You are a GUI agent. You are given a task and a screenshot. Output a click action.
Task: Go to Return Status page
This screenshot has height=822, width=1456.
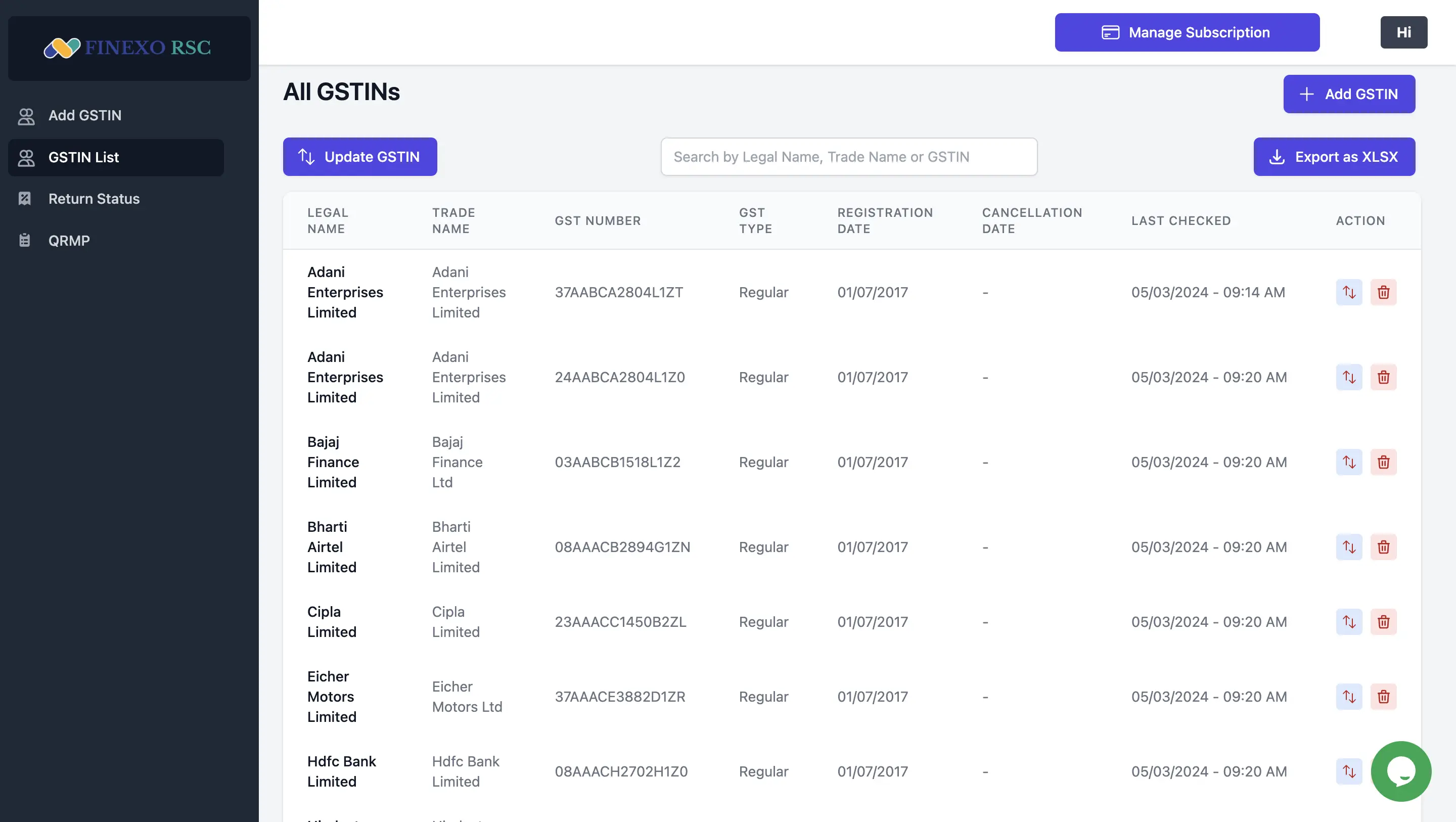coord(116,199)
